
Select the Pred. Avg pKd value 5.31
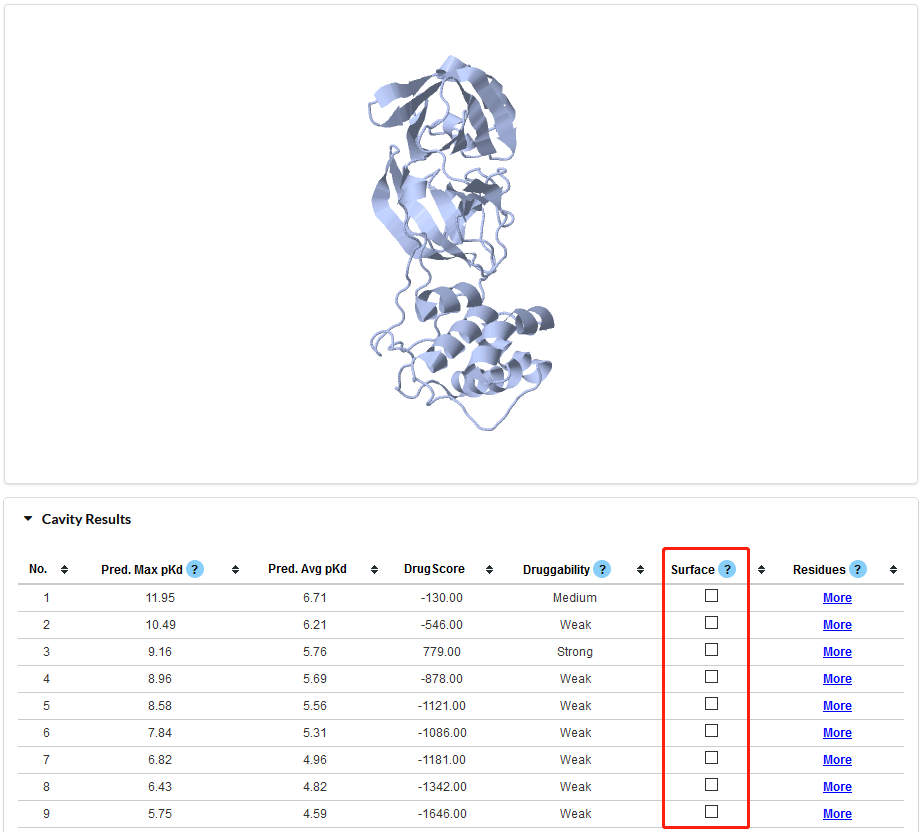[x=315, y=733]
